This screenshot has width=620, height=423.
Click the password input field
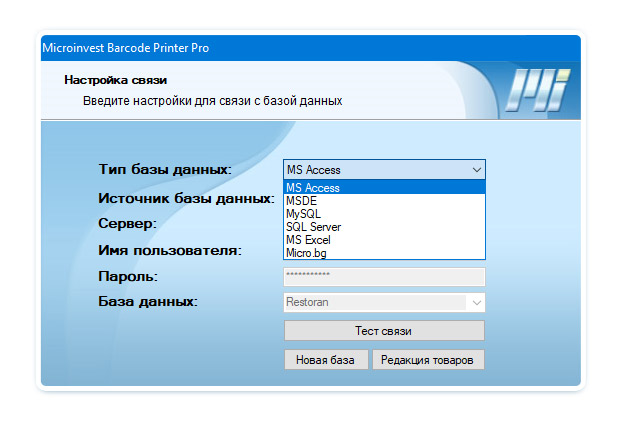click(384, 276)
